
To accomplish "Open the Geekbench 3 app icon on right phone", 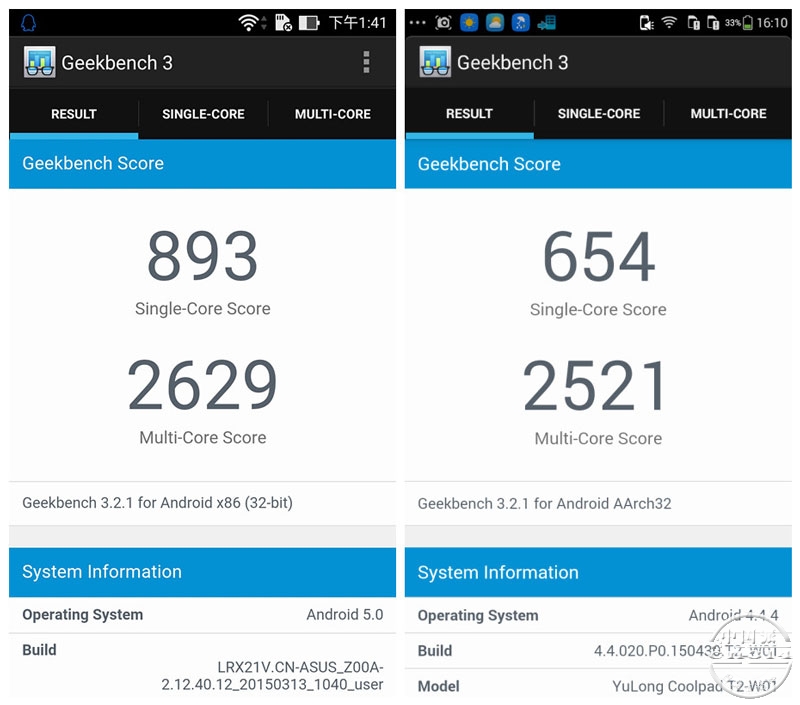I will (435, 62).
